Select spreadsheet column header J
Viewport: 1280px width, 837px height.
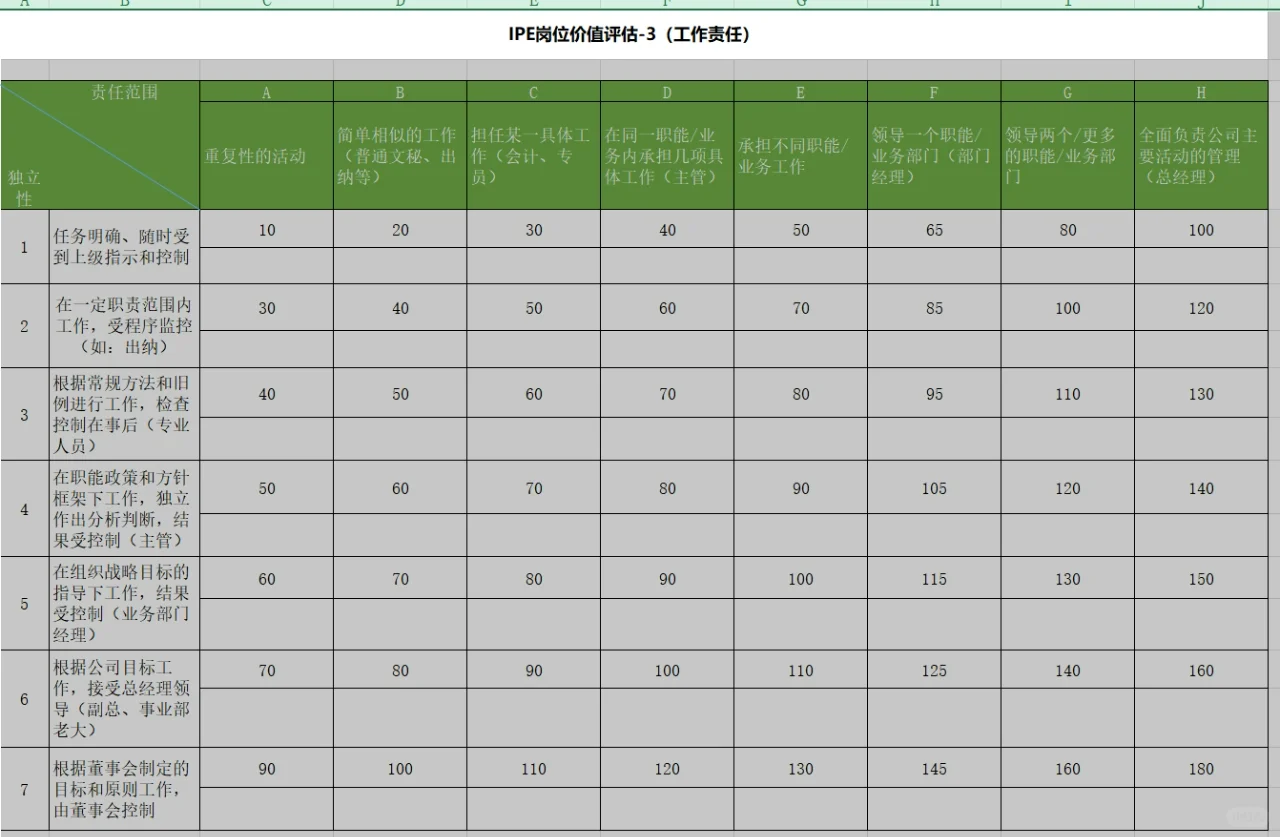tap(1200, 5)
